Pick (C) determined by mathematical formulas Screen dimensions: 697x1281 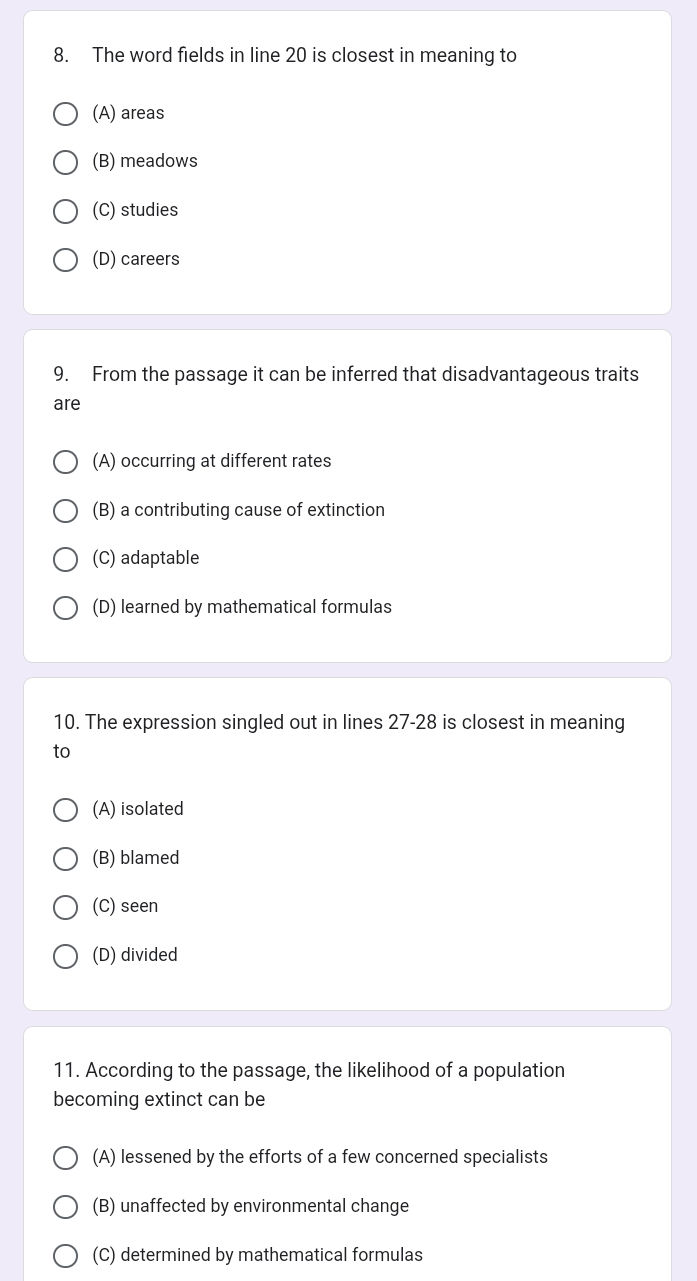click(x=65, y=1256)
